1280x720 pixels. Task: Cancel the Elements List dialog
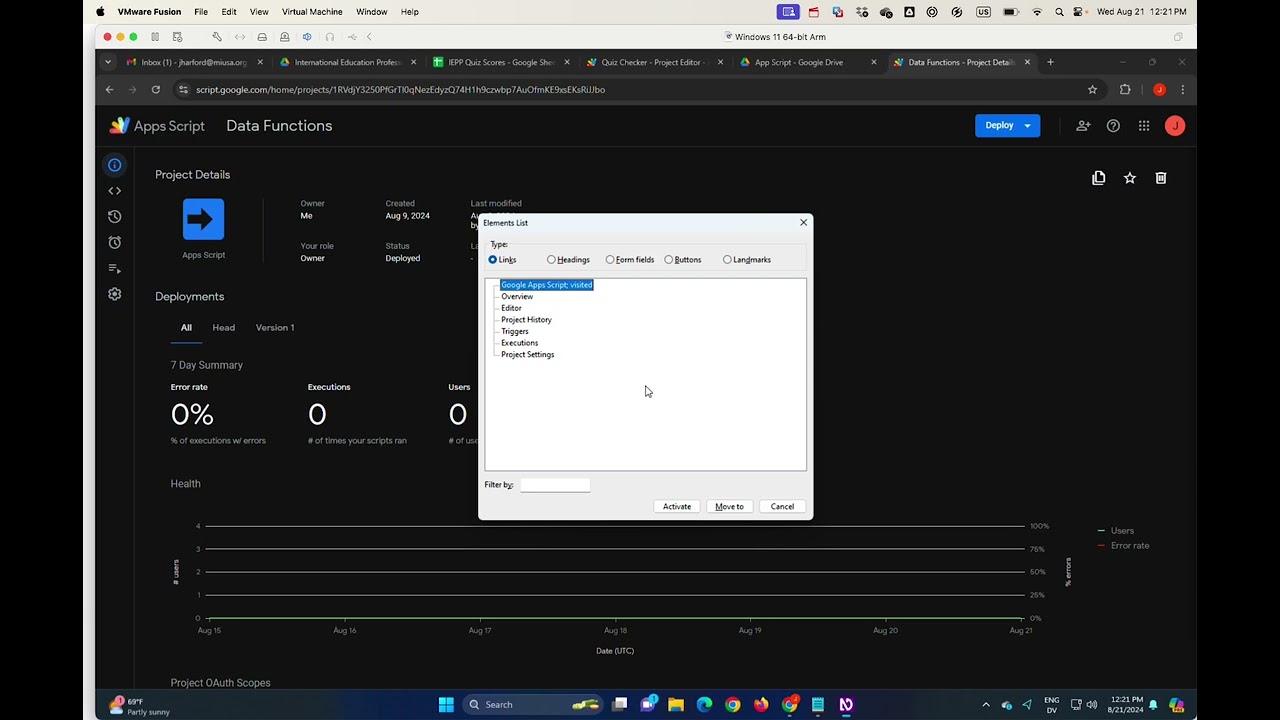(x=782, y=507)
